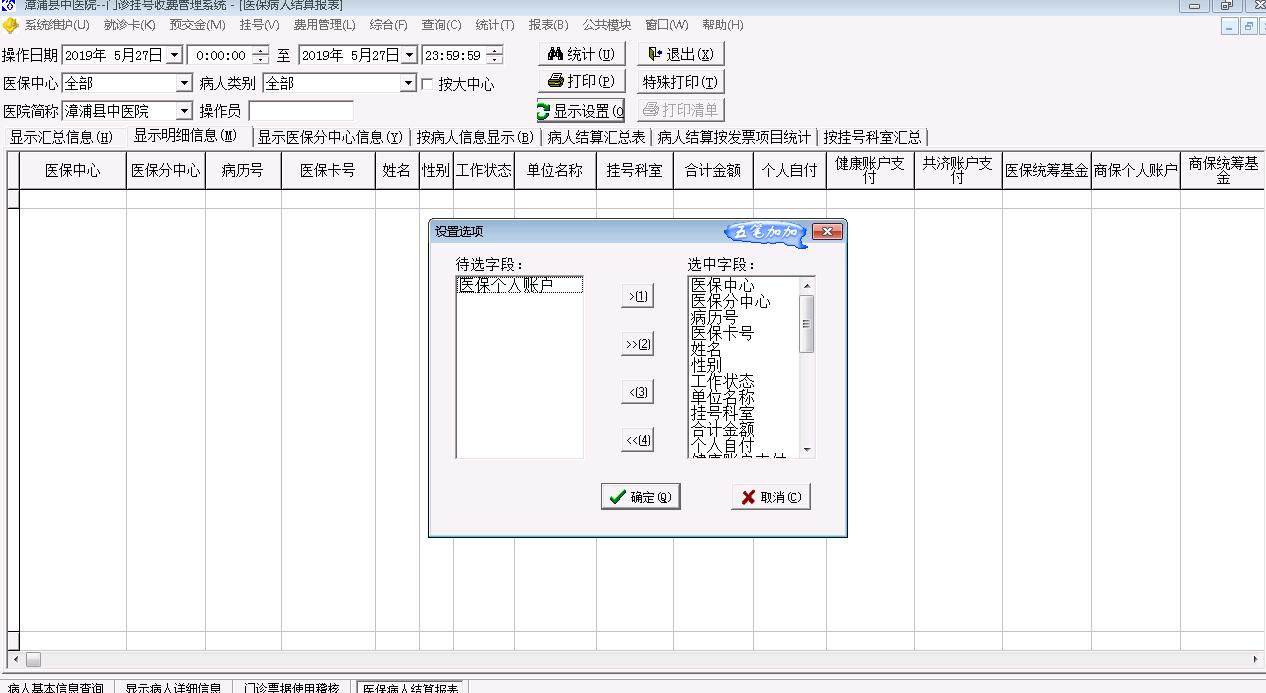1266x693 pixels.
Task: Click the greyed 打印清单 button
Action: coord(681,110)
